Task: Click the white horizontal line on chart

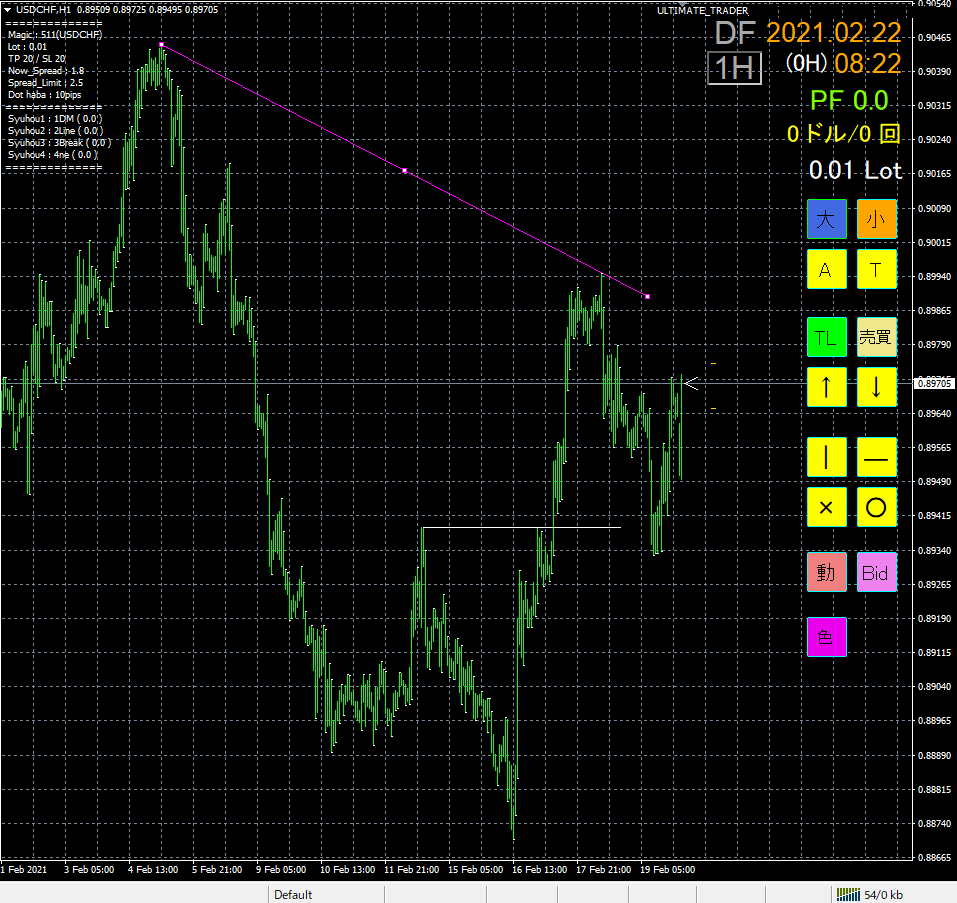Action: coord(522,527)
